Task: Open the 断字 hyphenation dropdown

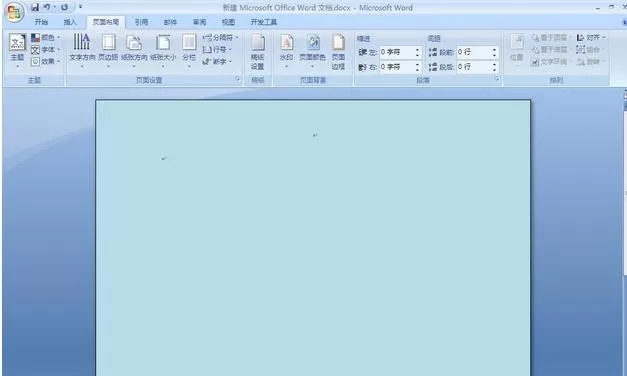Action: [218, 62]
